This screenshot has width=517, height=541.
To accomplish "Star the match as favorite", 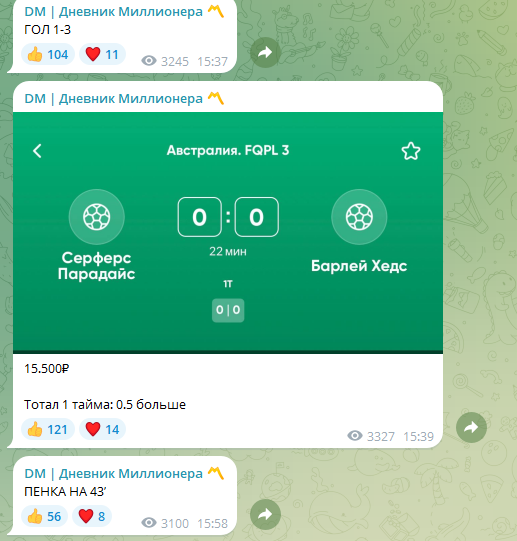I will 411,151.
